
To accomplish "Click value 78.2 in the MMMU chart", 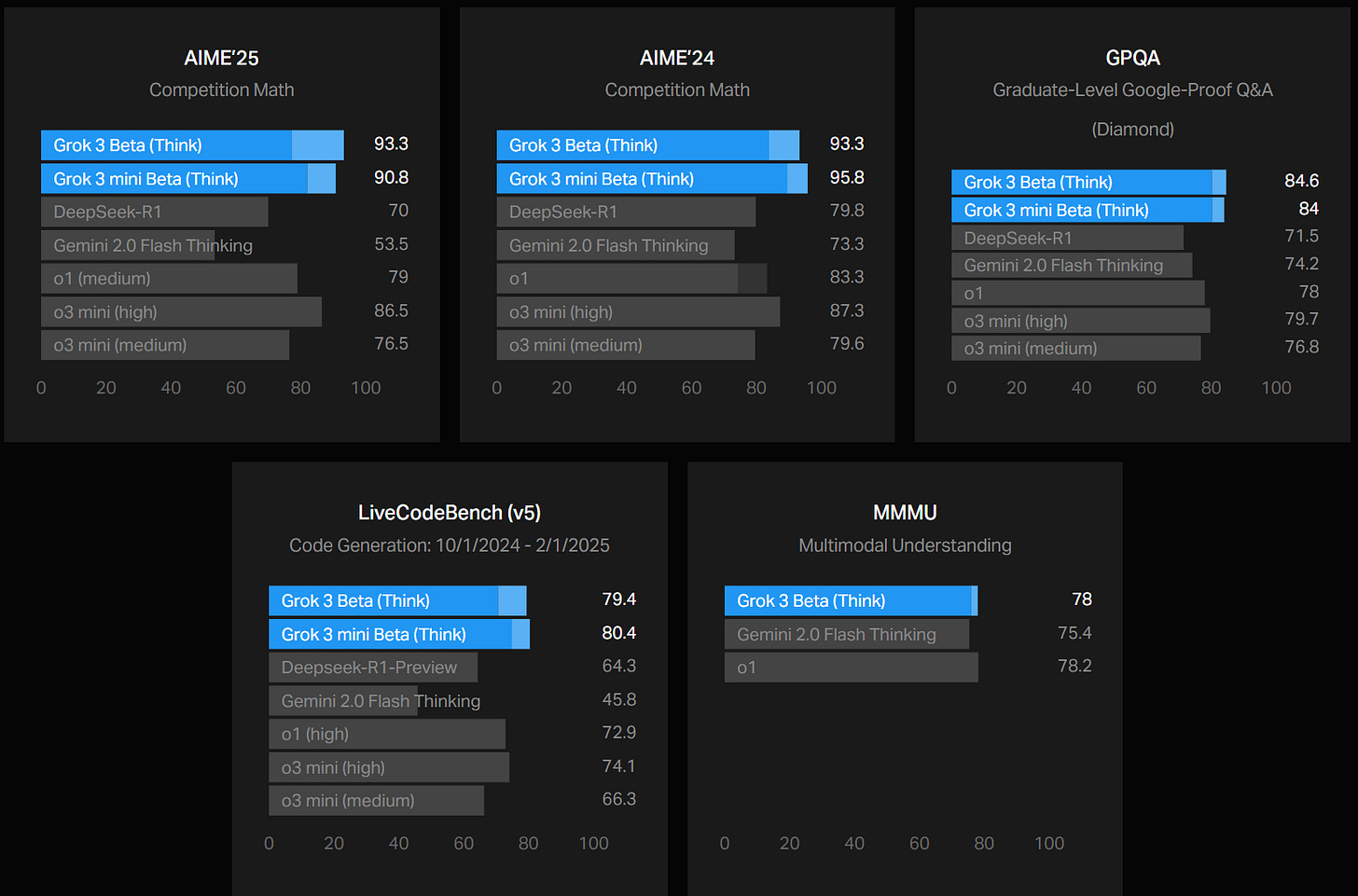I will (1074, 666).
